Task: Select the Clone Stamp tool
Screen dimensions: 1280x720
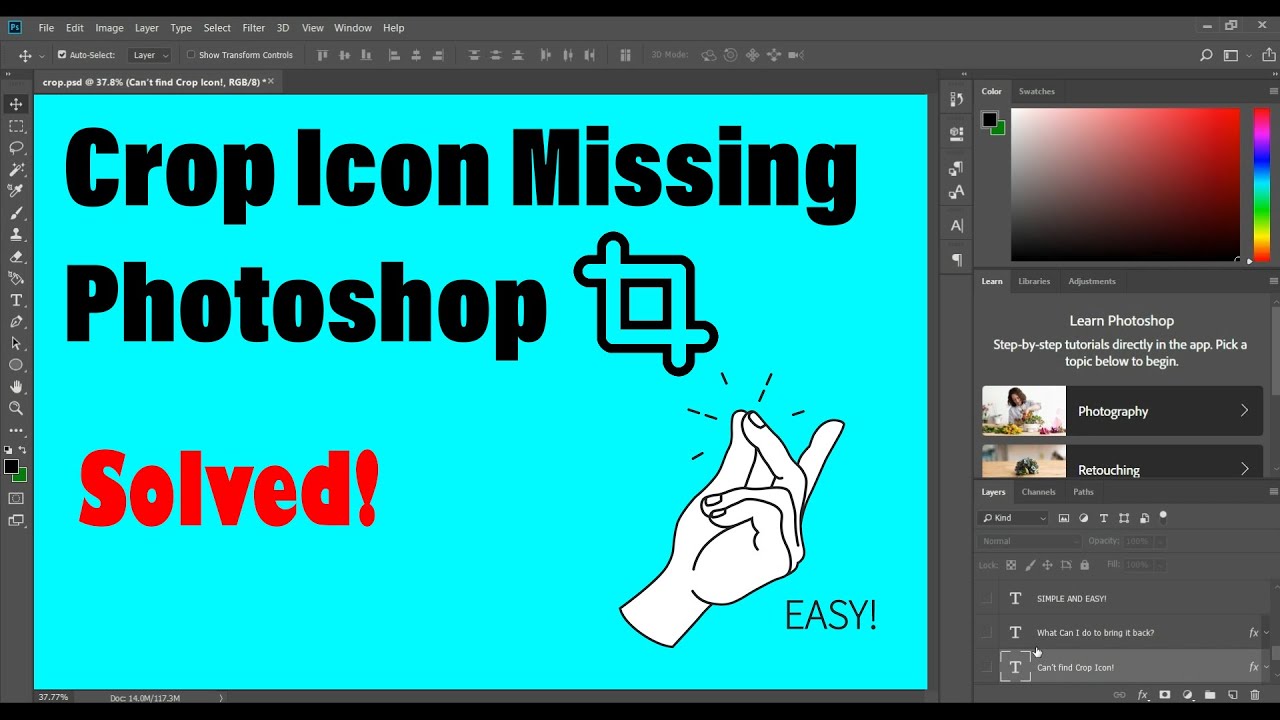Action: [15, 234]
